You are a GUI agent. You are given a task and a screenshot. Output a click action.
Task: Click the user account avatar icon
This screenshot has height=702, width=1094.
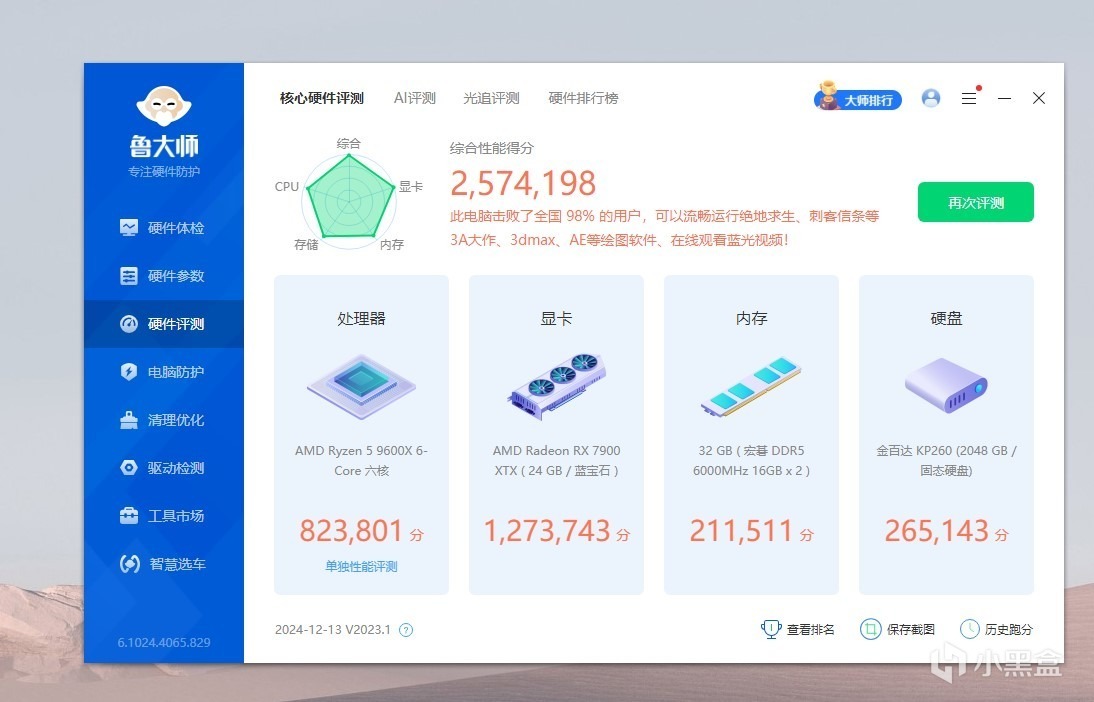coord(931,98)
